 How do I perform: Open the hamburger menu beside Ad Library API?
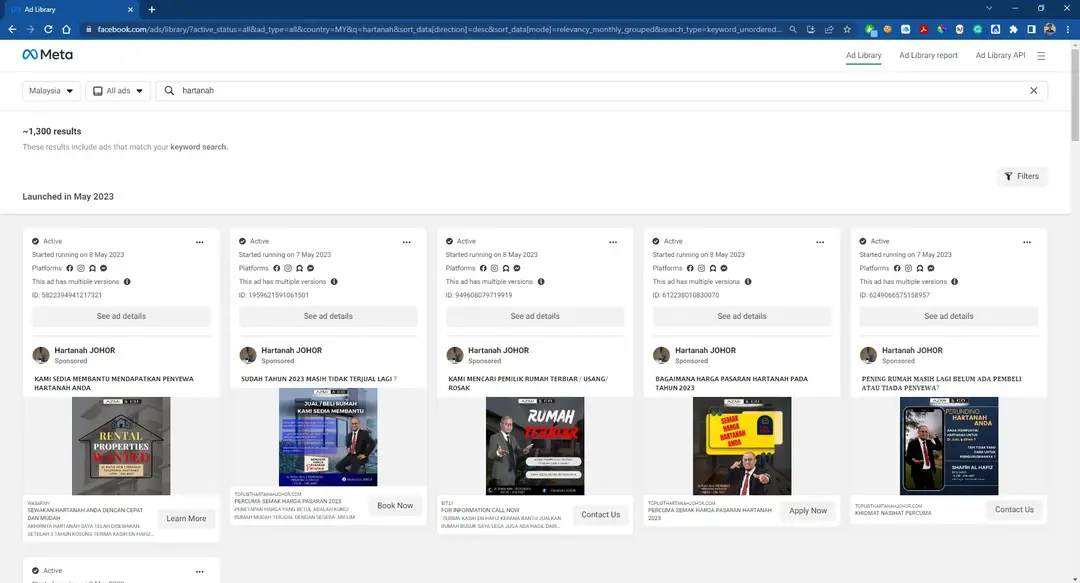1040,55
